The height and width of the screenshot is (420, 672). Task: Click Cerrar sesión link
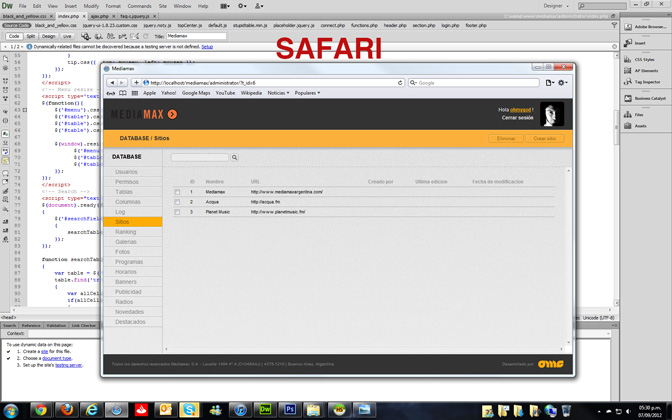pos(517,117)
